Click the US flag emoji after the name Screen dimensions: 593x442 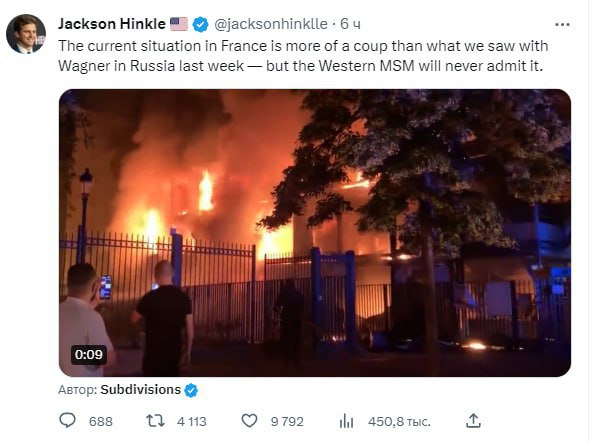(179, 24)
